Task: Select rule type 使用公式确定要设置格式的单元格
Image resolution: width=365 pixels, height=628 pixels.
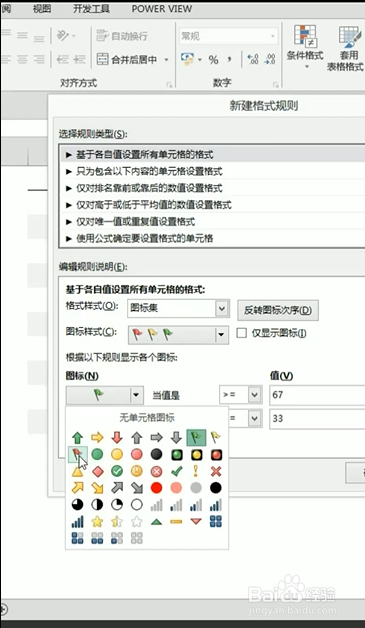Action: pyautogui.click(x=212, y=239)
